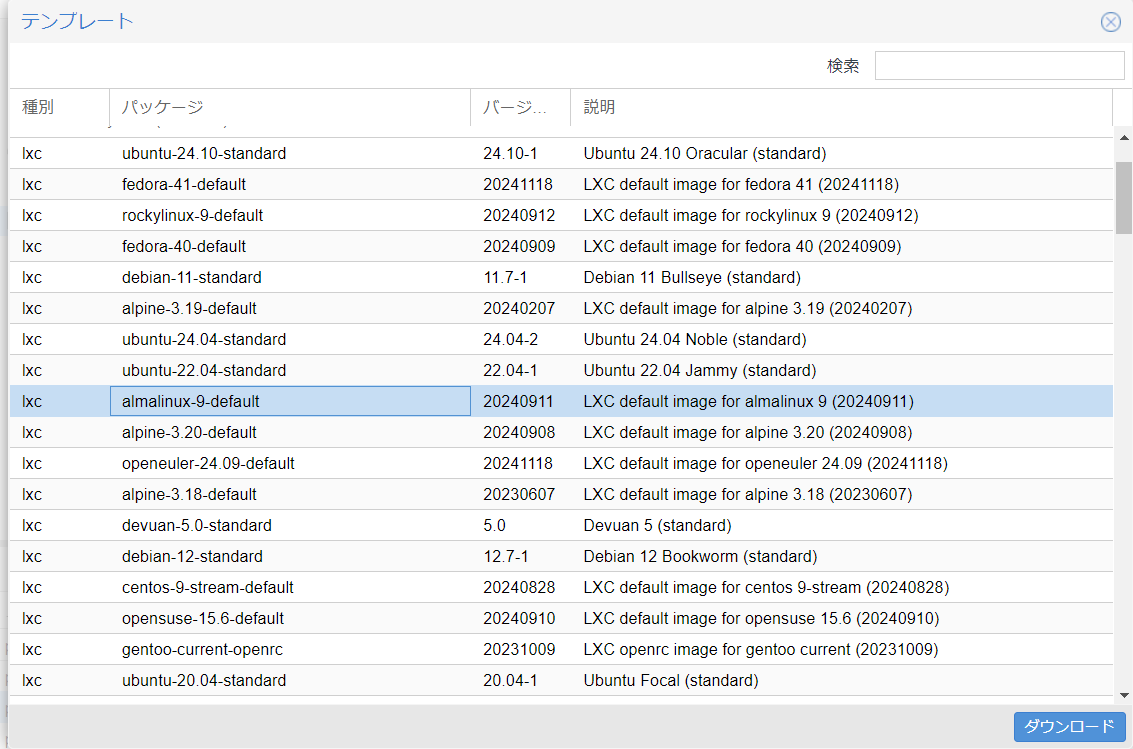Viewport: 1133px width, 749px height.
Task: Click version cell 24.04-2
Action: coord(511,339)
